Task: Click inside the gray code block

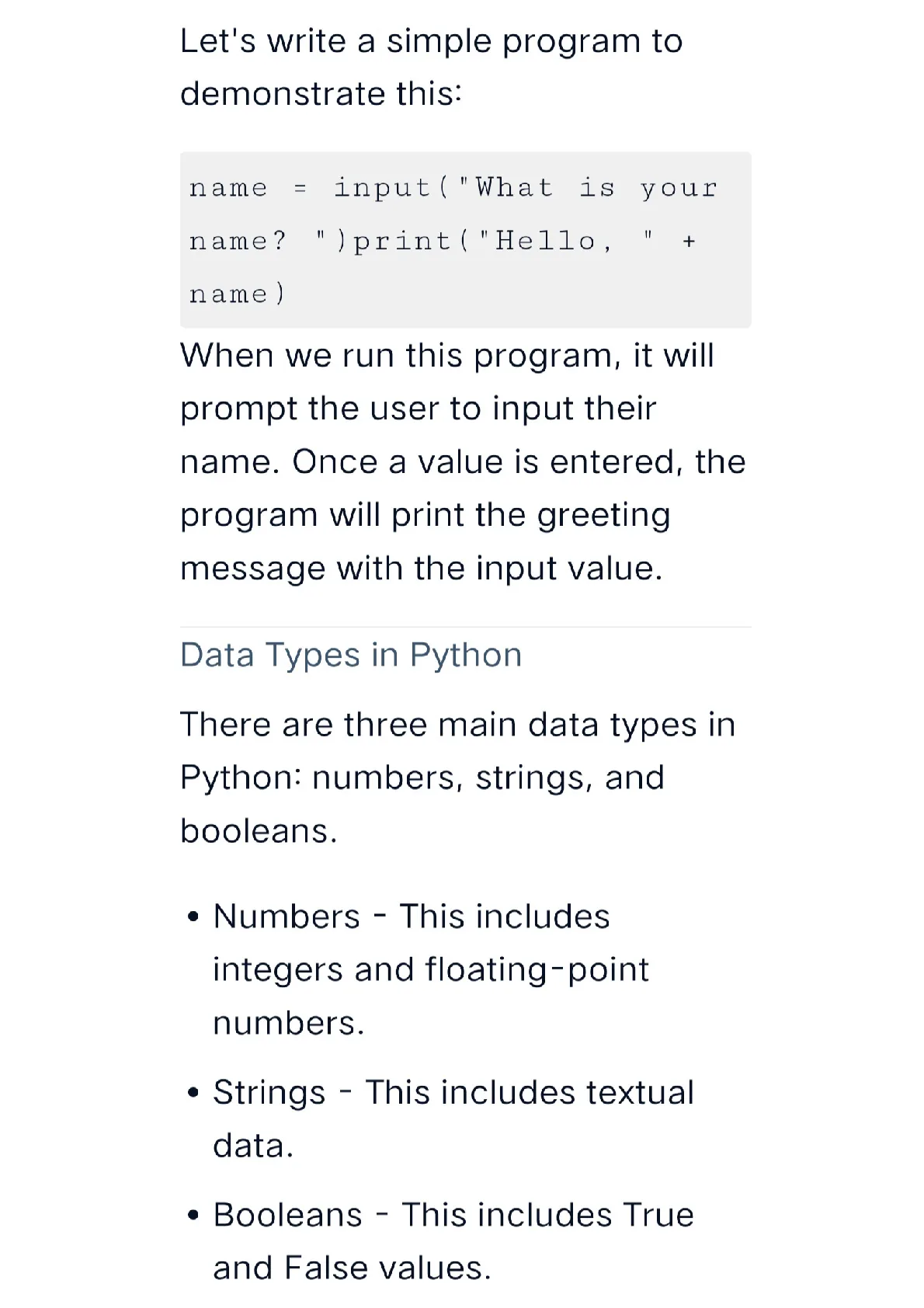Action: (465, 239)
